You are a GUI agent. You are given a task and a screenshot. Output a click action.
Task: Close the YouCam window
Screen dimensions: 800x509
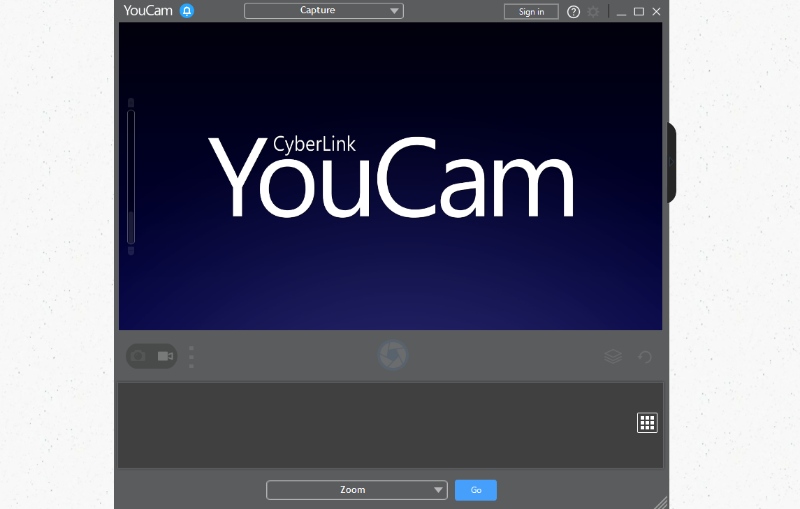[656, 12]
